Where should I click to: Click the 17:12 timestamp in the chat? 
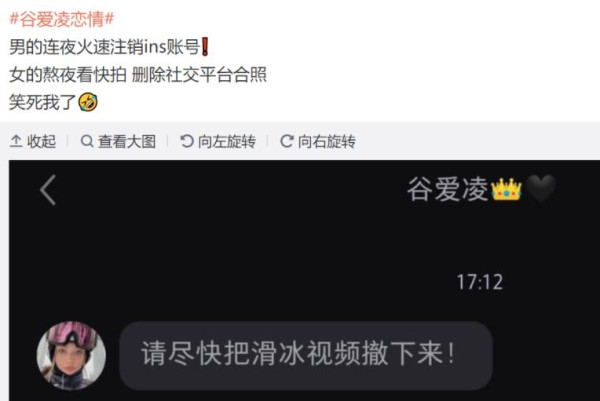(x=480, y=282)
